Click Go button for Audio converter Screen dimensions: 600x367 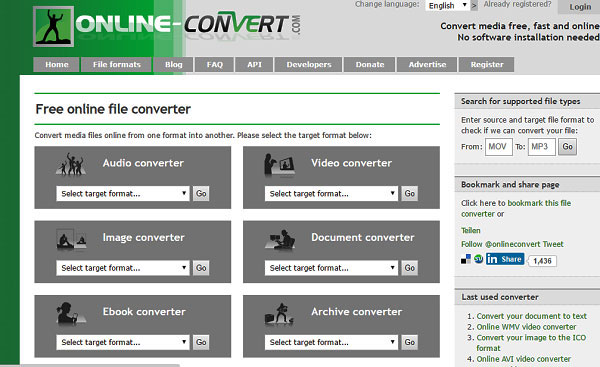[201, 194]
